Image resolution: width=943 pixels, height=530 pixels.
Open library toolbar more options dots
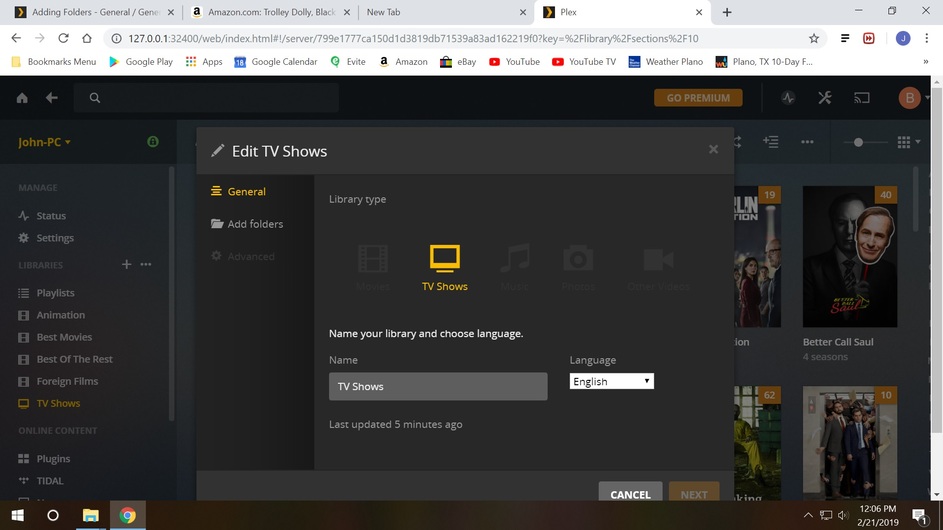(807, 142)
